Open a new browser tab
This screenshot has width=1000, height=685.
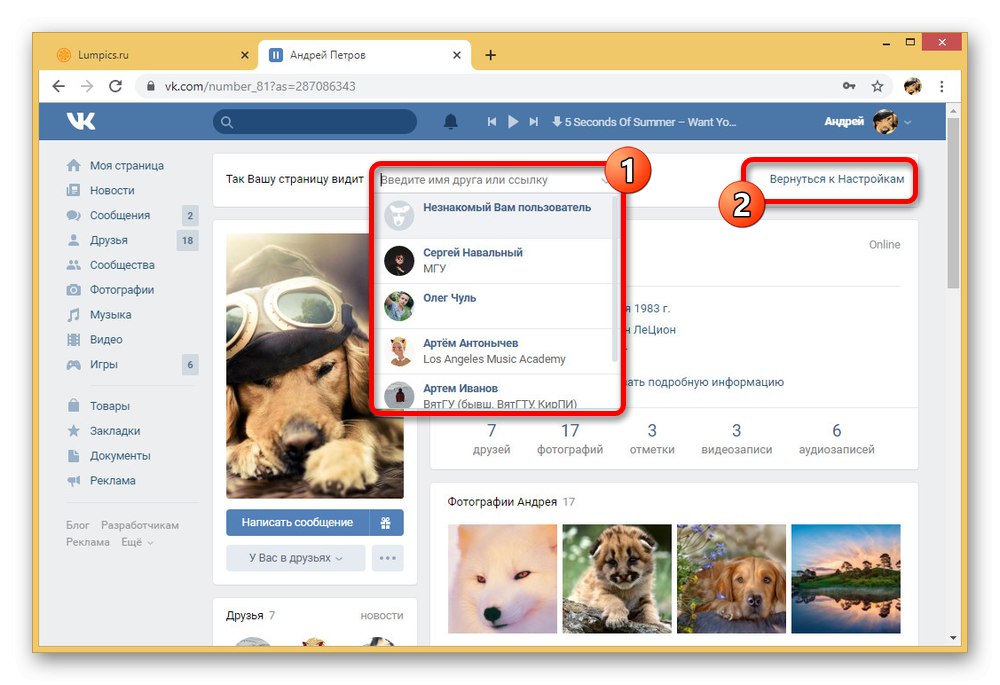[x=490, y=55]
